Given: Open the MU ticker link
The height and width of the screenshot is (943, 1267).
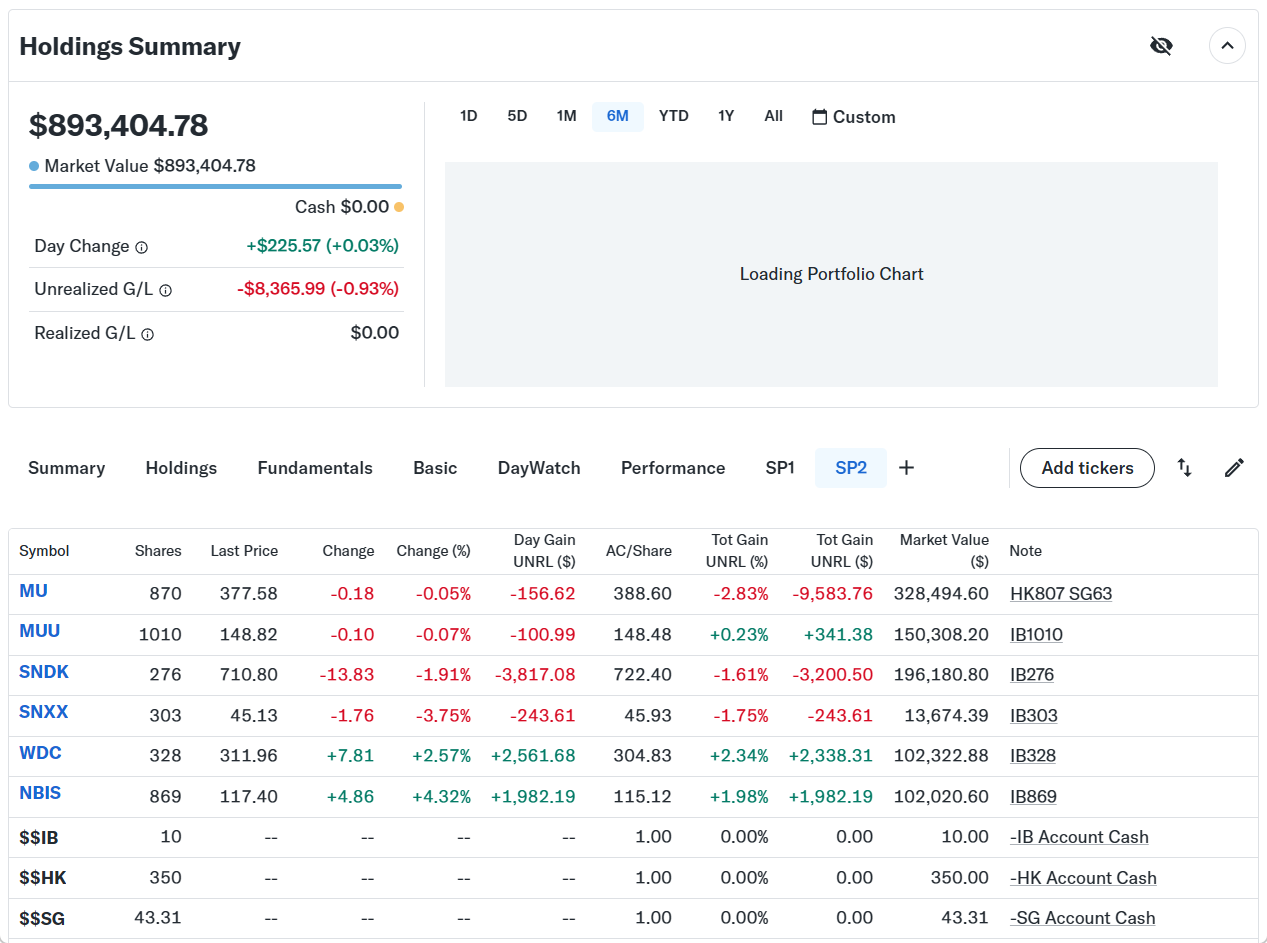Looking at the screenshot, I should 33,591.
